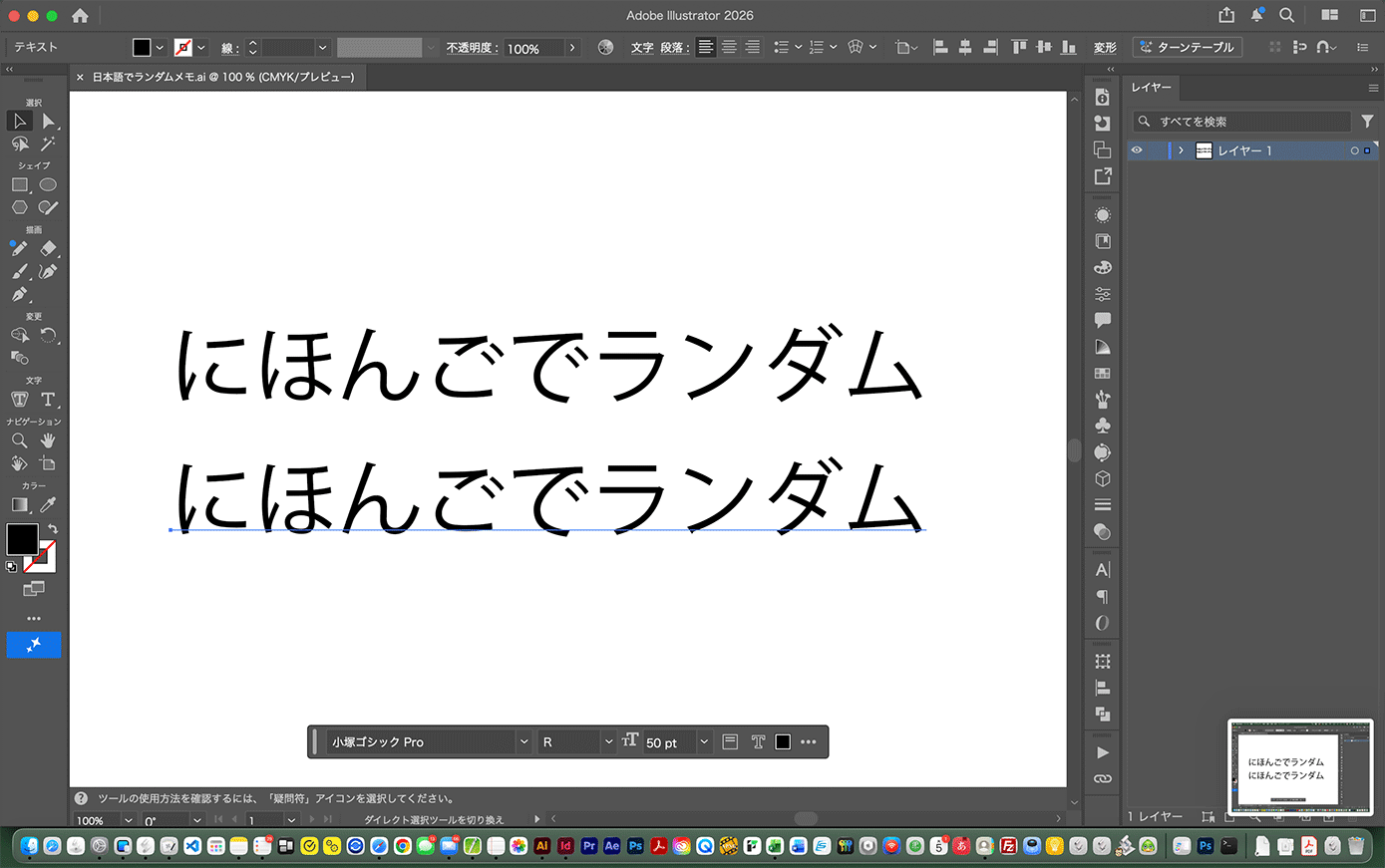This screenshot has width=1385, height=868.
Task: Open the font size 50 pt dropdown
Action: 704,742
